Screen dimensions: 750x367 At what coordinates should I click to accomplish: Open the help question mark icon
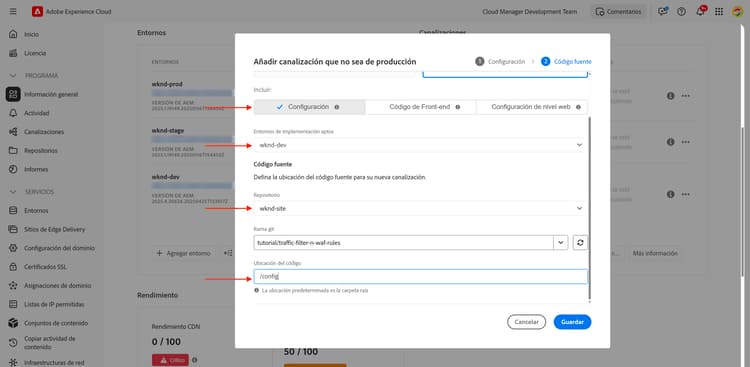pyautogui.click(x=681, y=11)
